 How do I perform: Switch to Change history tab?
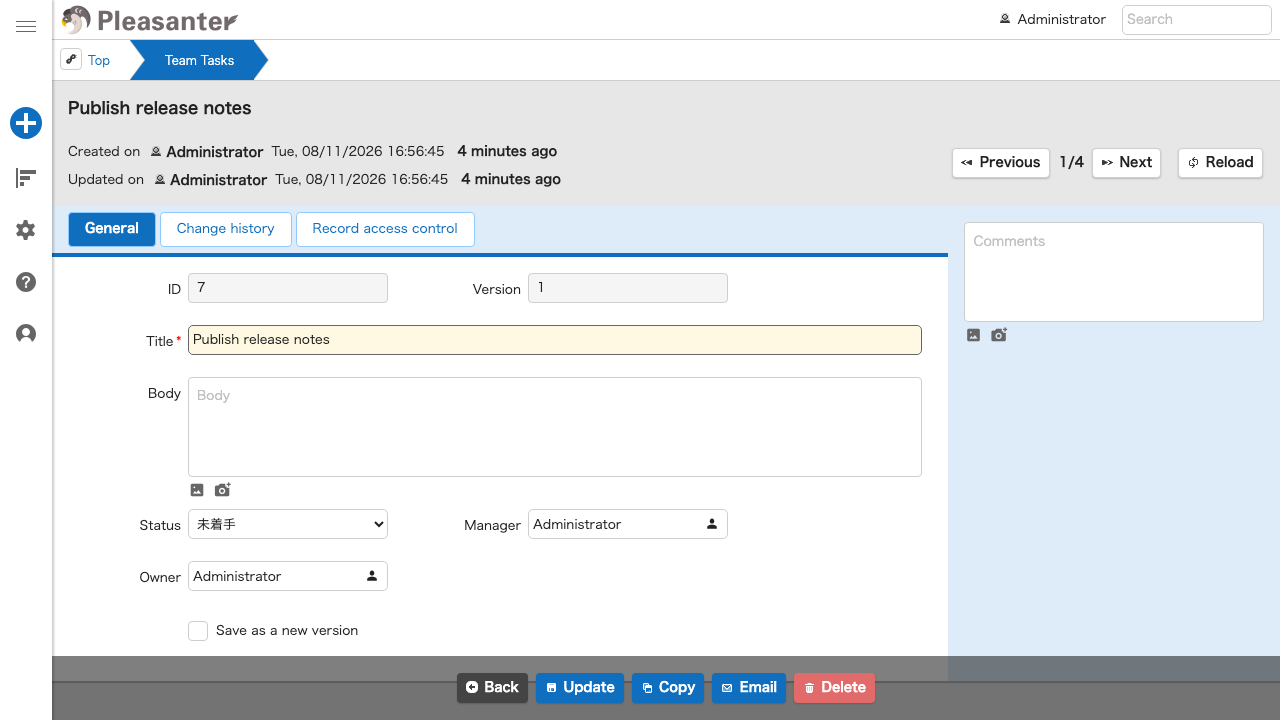(226, 229)
